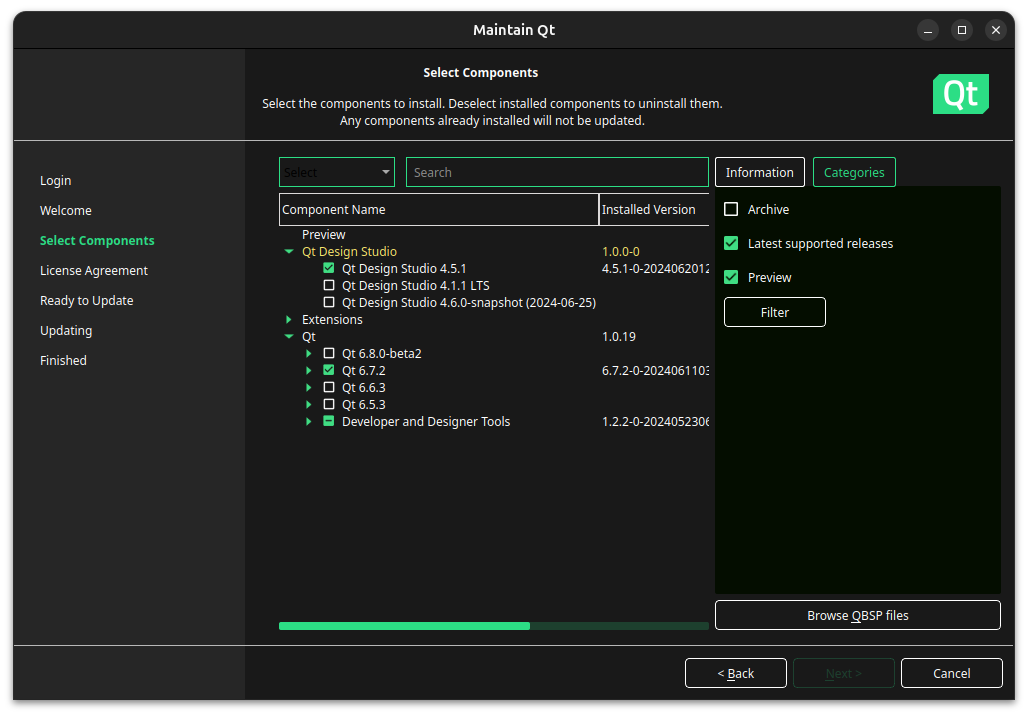Maximize the Maintain Qt window
This screenshot has height=716, width=1028.
962,30
